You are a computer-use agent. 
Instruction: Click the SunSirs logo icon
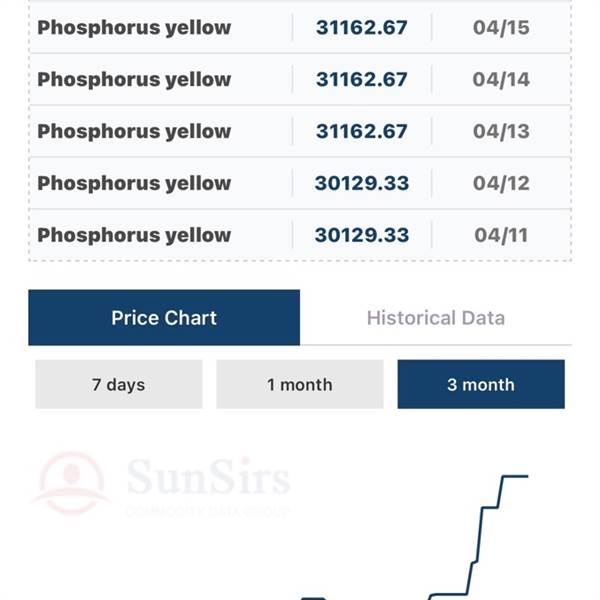pos(71,483)
